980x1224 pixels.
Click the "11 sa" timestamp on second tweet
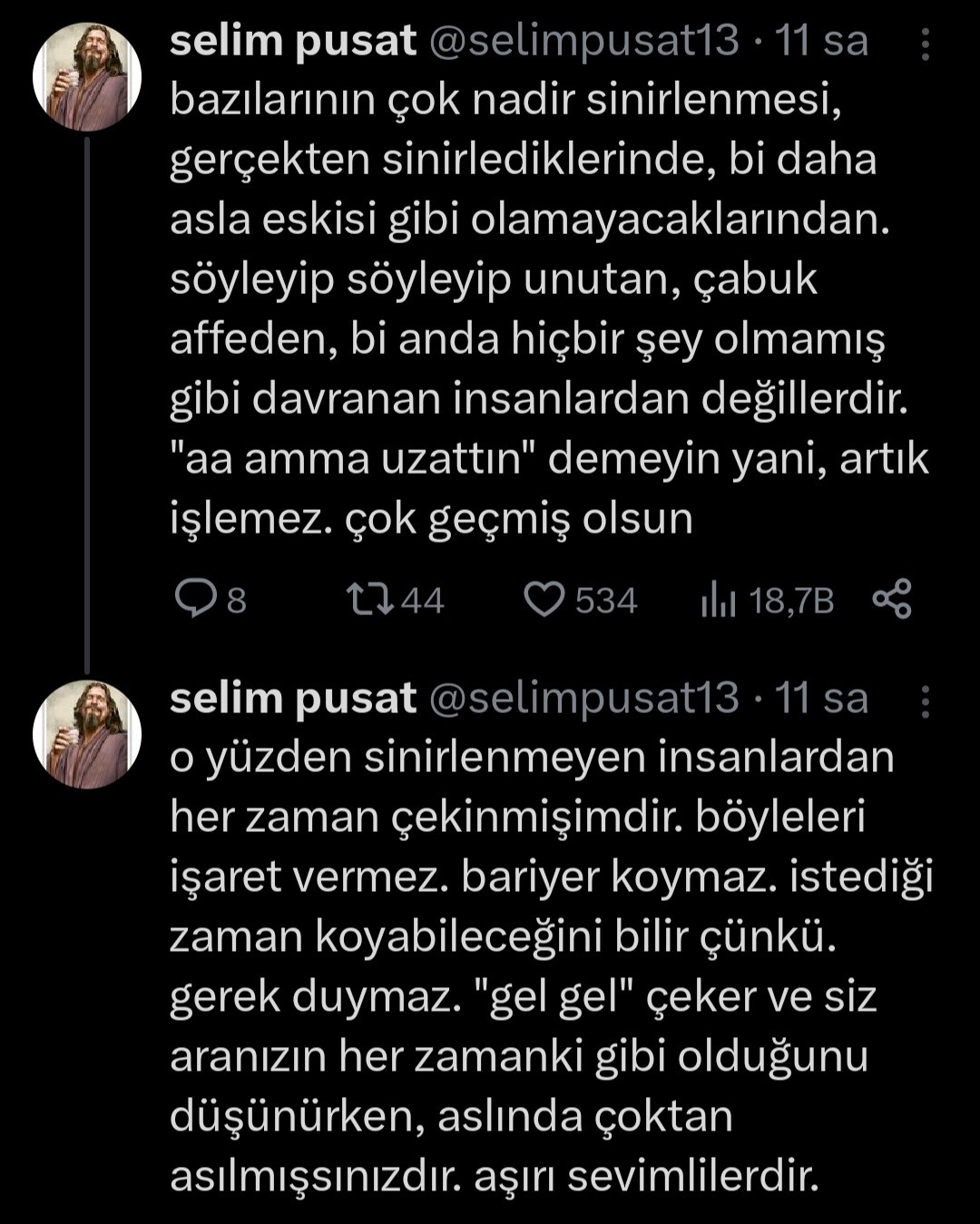(x=821, y=699)
